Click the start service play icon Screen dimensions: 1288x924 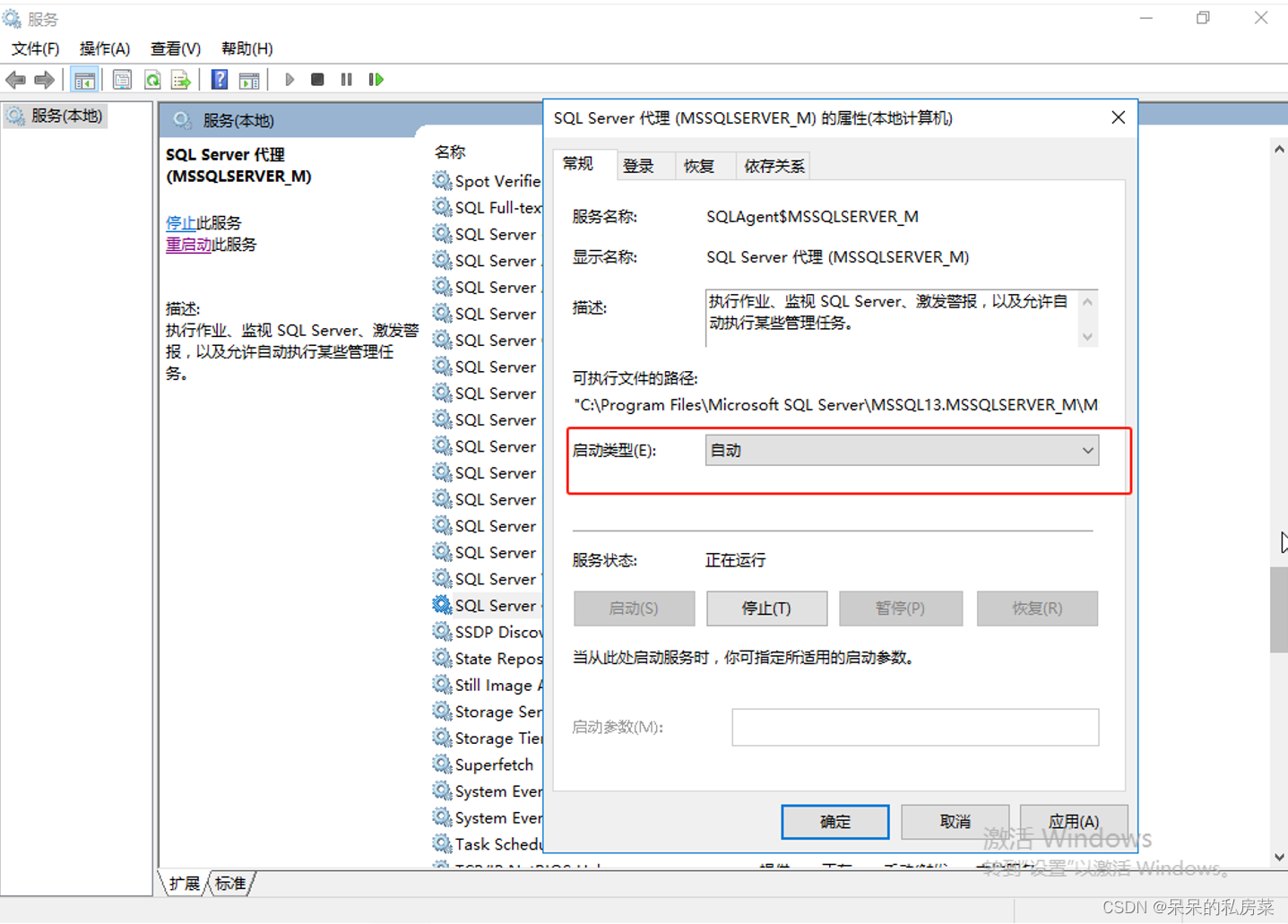[289, 80]
